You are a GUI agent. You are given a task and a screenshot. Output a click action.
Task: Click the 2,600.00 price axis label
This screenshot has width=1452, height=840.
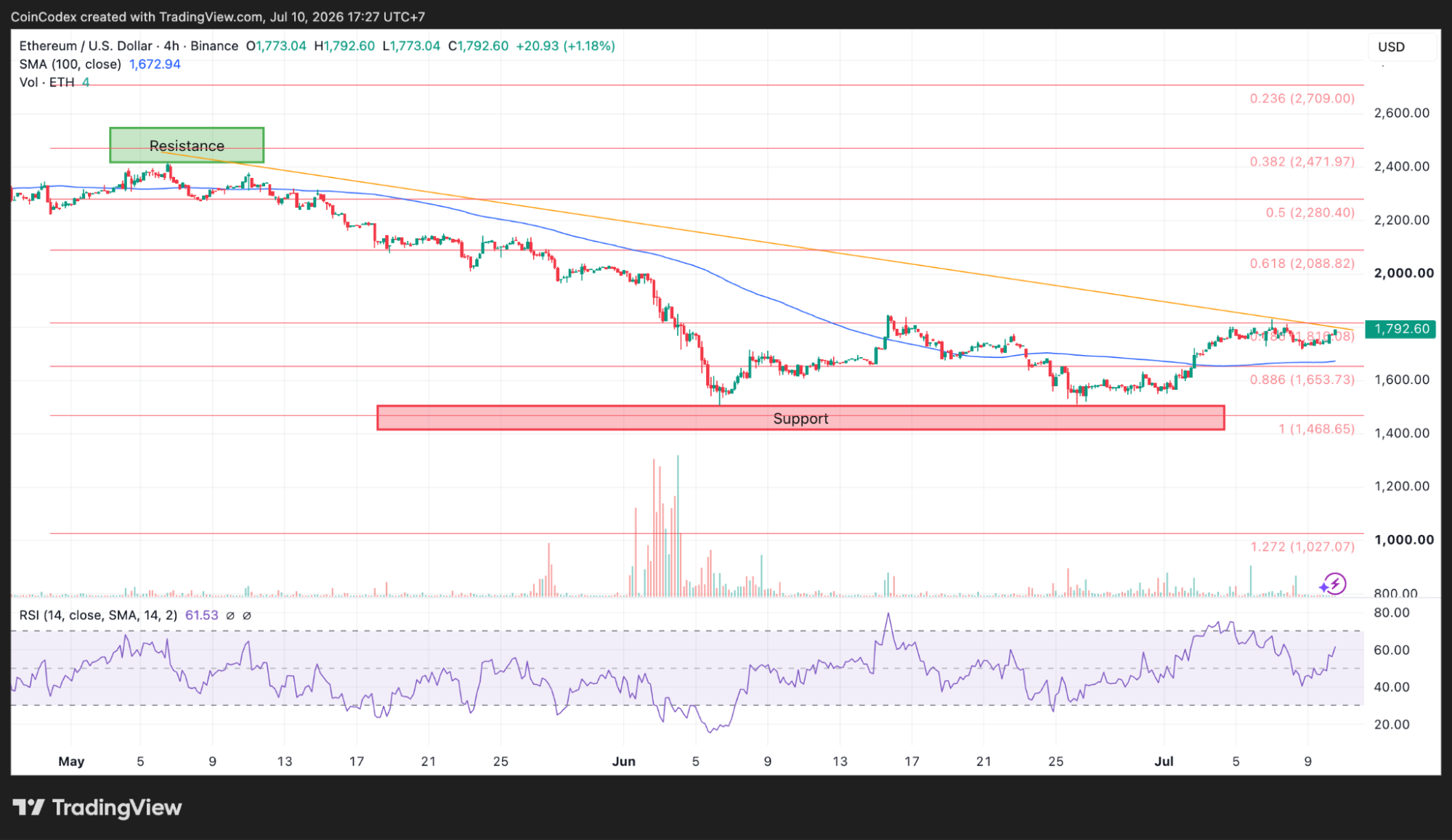point(1401,113)
